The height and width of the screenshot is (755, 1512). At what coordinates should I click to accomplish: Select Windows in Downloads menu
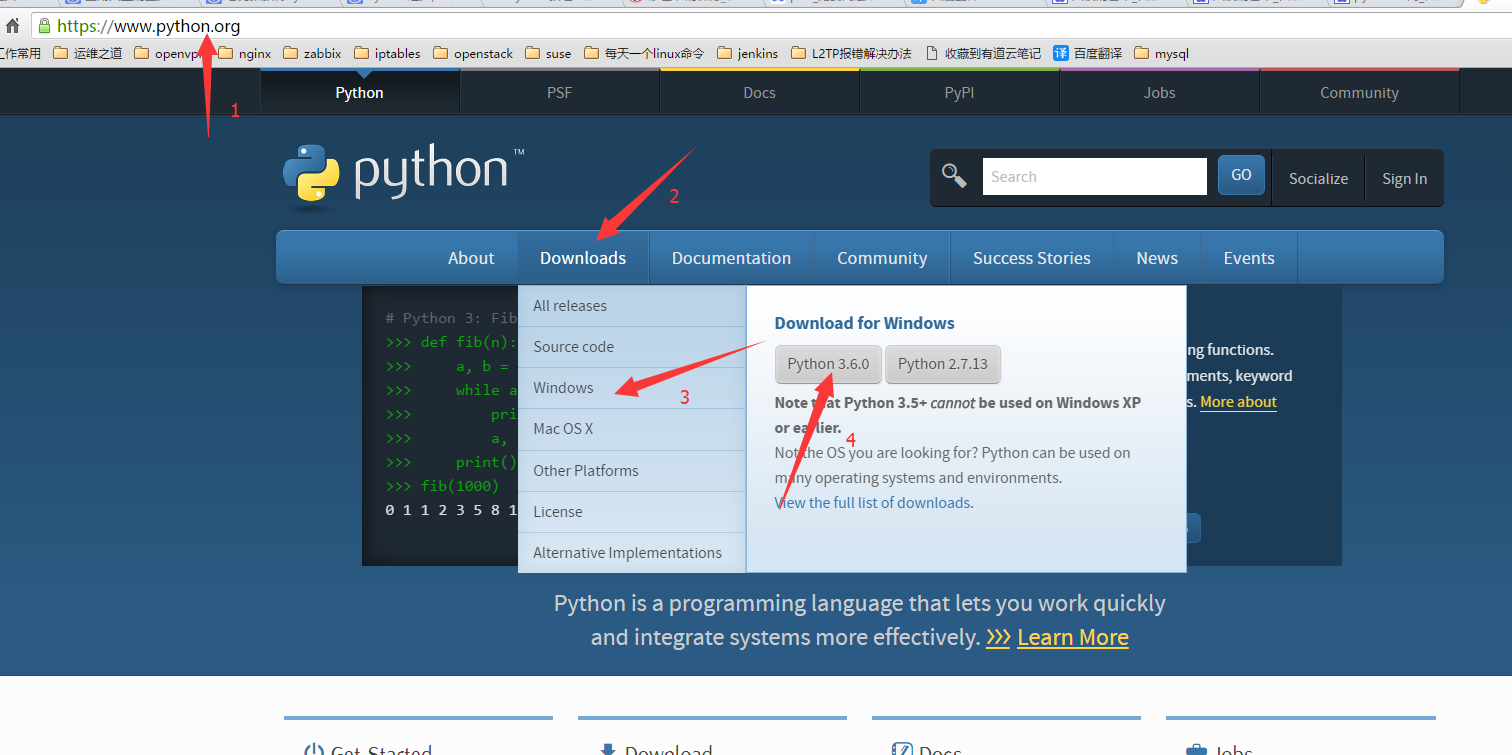(x=632, y=388)
